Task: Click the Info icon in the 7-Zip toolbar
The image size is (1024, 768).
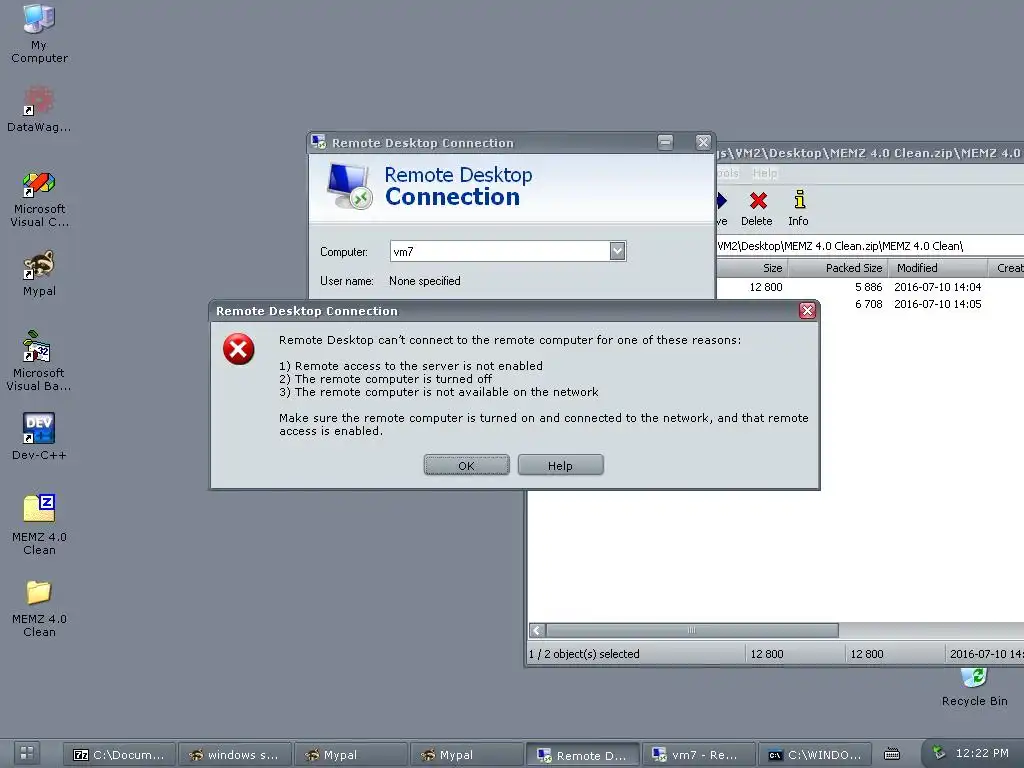Action: (798, 209)
